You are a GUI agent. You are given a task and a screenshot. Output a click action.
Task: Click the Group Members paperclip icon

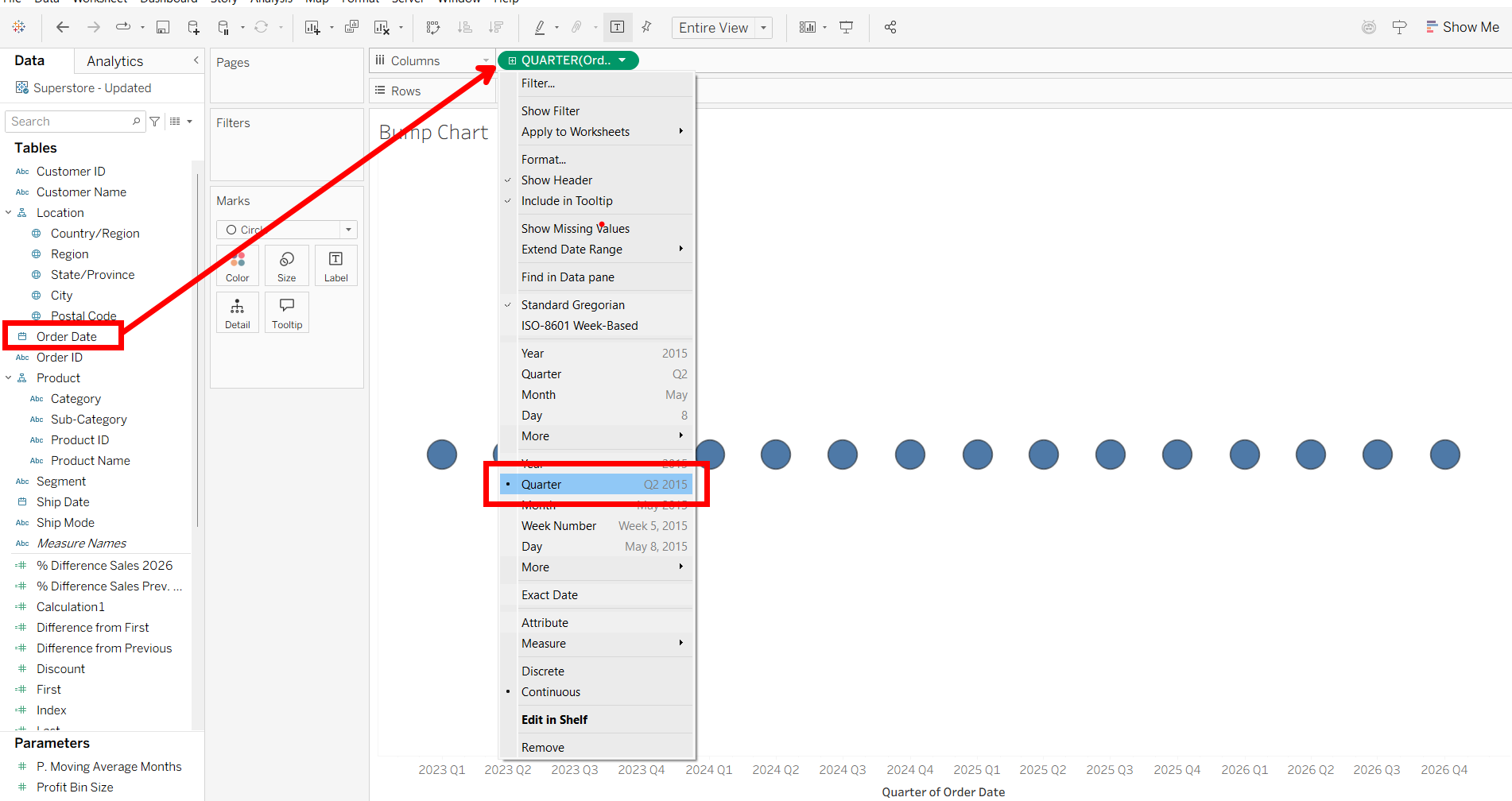[x=577, y=27]
